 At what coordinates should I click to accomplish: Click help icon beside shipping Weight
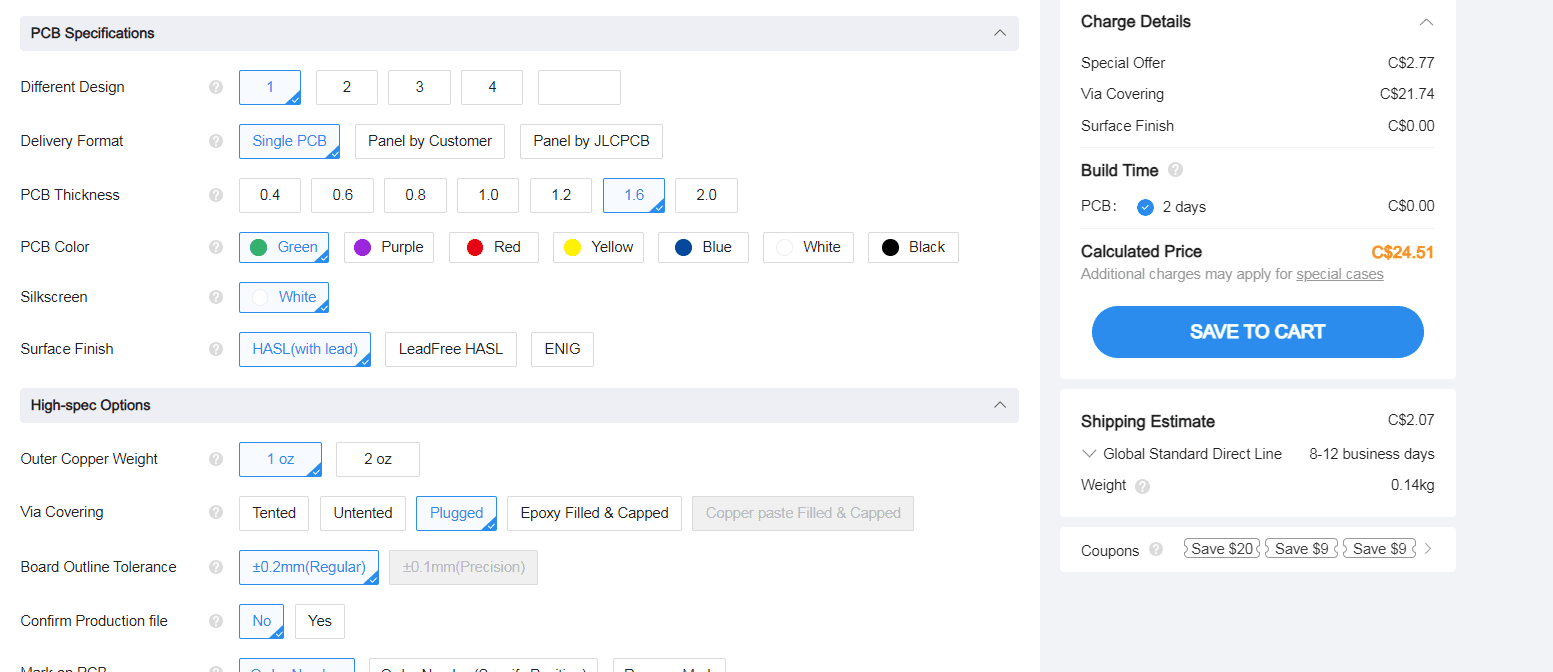click(1143, 486)
